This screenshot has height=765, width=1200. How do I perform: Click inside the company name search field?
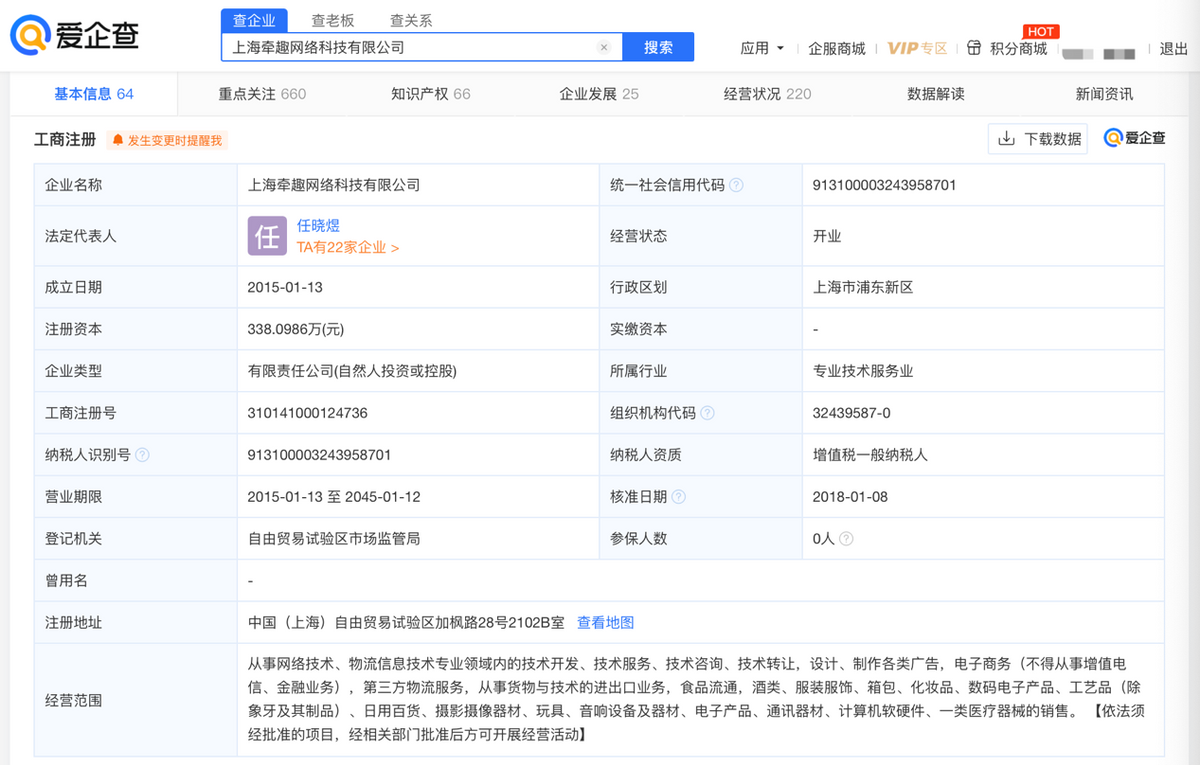400,47
